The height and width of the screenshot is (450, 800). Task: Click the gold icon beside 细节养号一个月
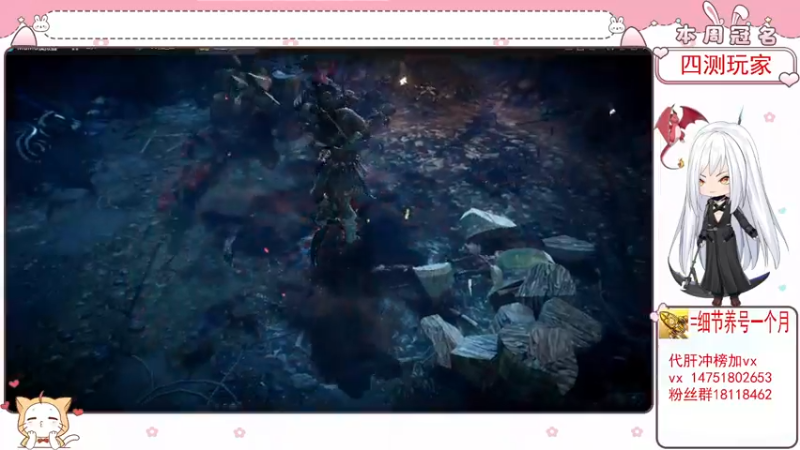tap(673, 324)
